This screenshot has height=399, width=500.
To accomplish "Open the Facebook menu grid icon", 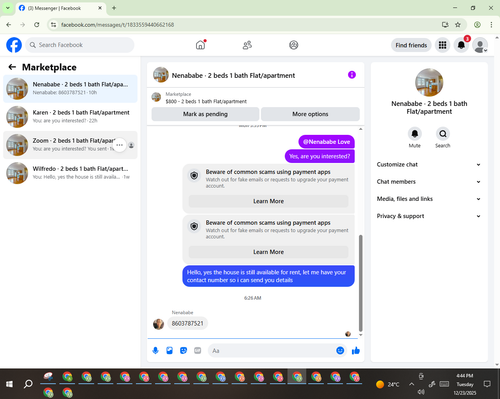I will 442,45.
